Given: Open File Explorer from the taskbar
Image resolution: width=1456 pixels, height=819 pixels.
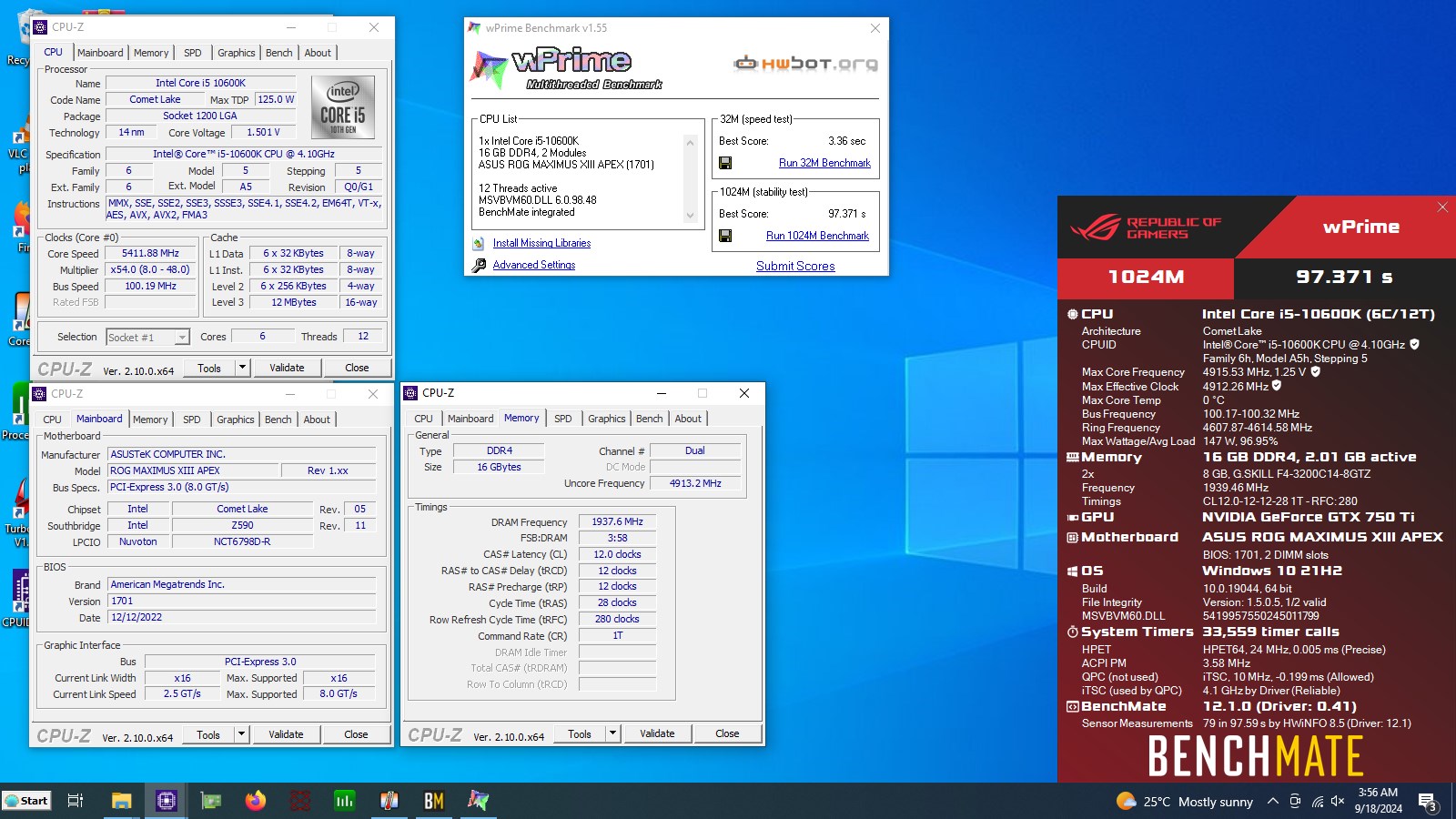Looking at the screenshot, I should [121, 801].
